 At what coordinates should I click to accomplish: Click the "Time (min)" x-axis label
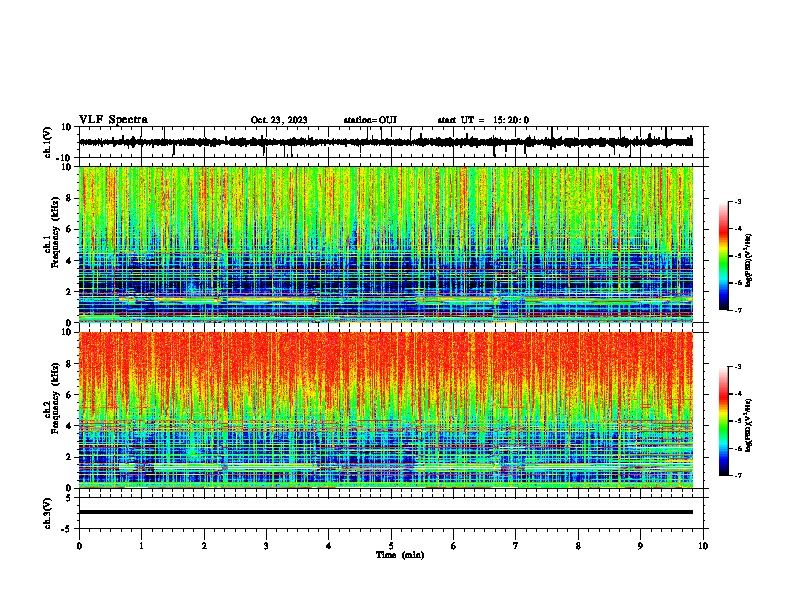point(400,555)
